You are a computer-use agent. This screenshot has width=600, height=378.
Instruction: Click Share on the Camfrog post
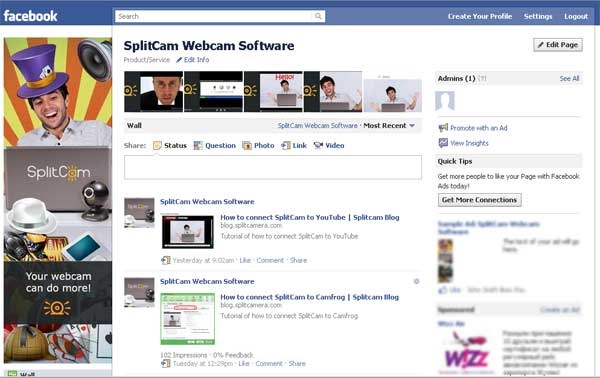[297, 363]
